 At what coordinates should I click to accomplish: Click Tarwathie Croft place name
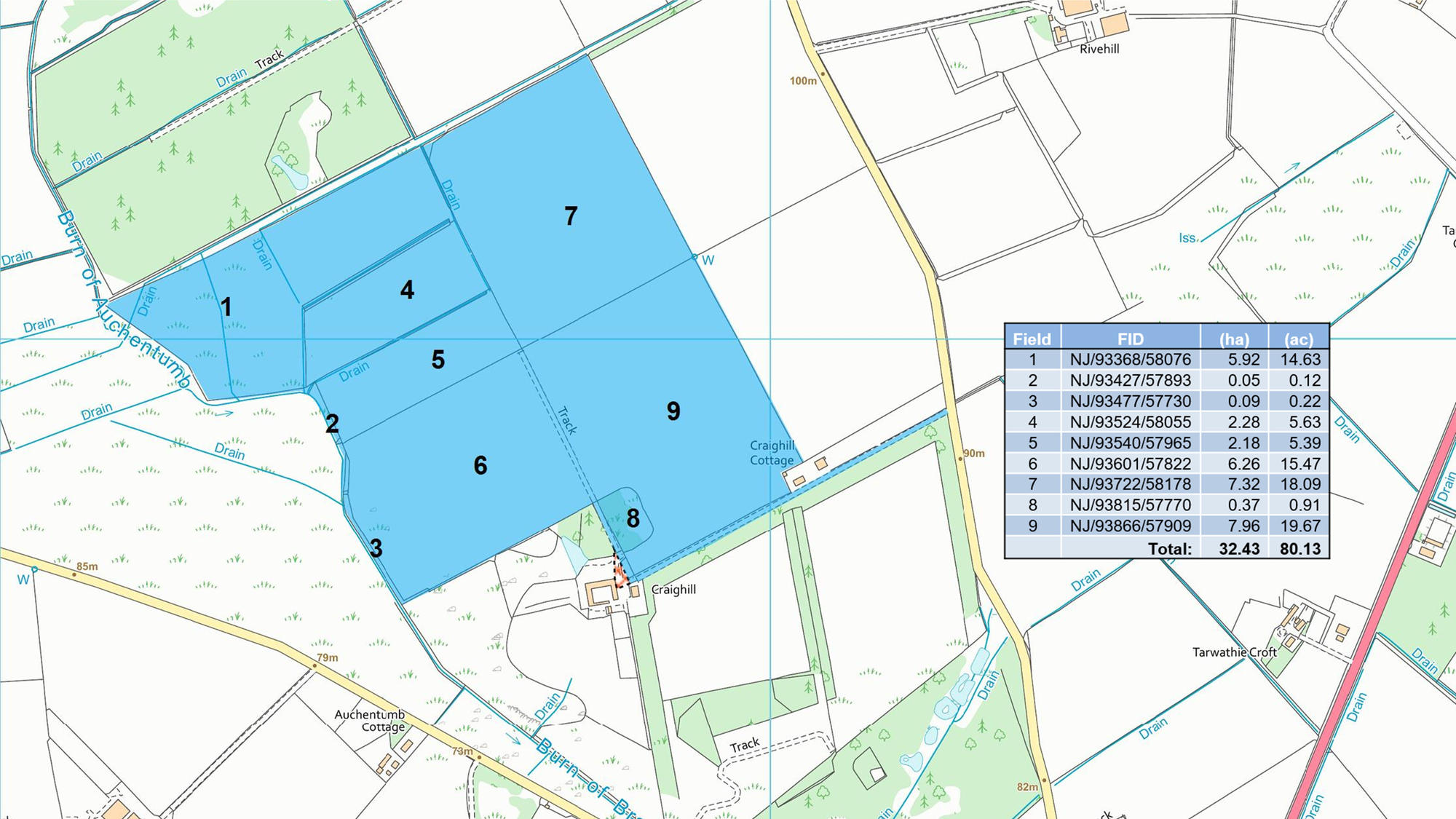1234,652
